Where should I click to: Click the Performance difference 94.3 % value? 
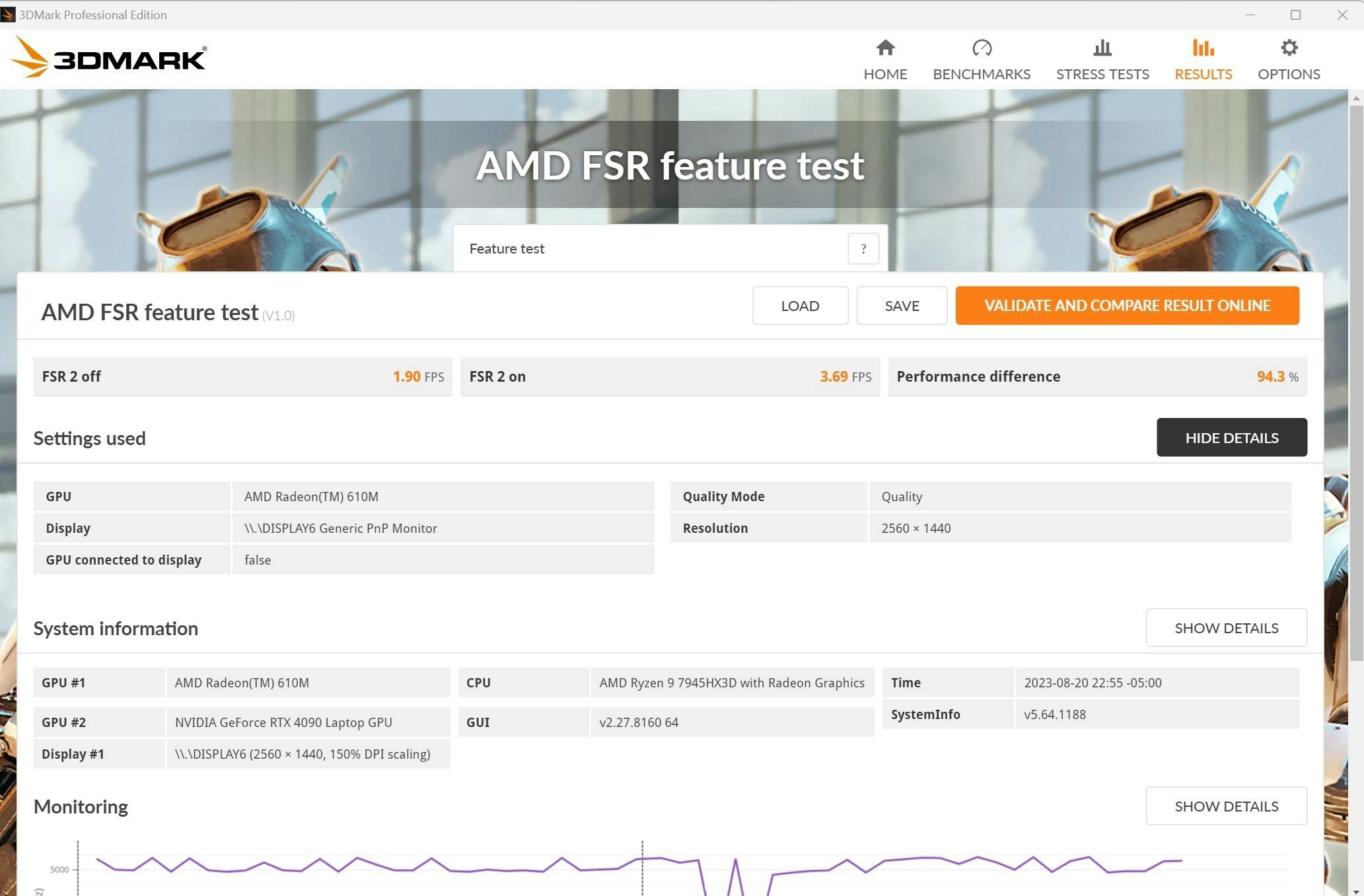(1277, 376)
